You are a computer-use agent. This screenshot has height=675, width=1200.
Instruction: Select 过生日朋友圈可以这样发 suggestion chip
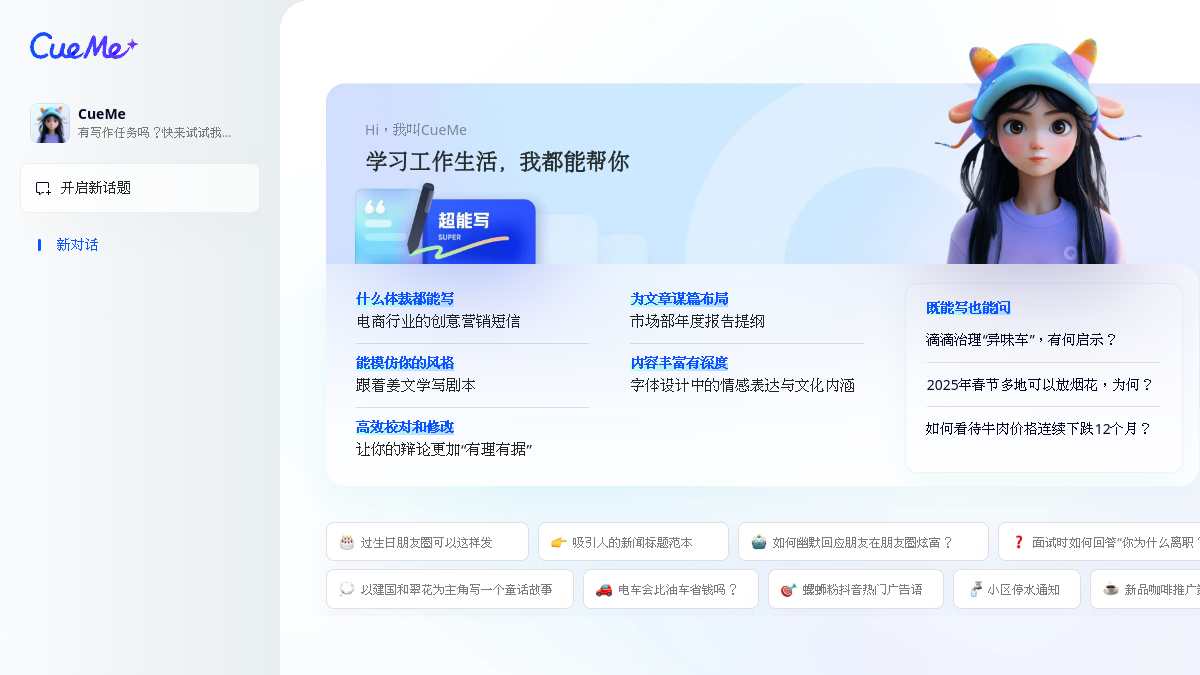point(427,542)
